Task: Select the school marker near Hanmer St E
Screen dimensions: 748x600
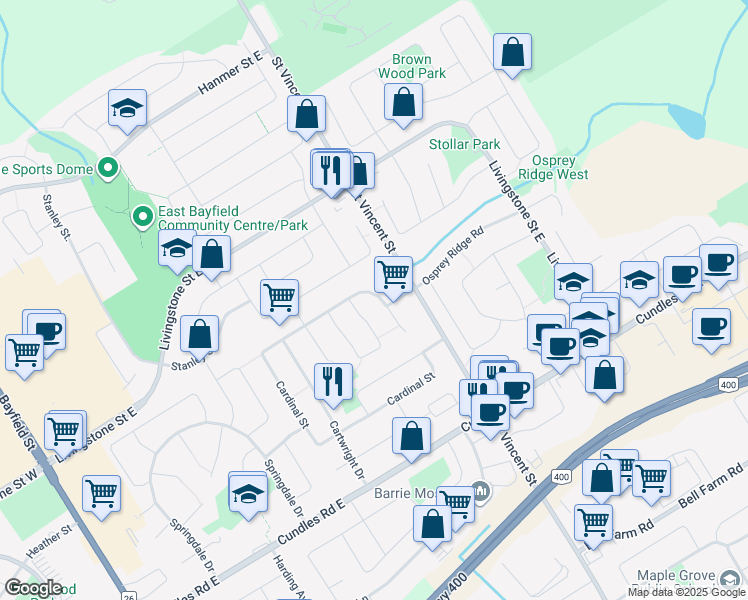Action: click(127, 109)
